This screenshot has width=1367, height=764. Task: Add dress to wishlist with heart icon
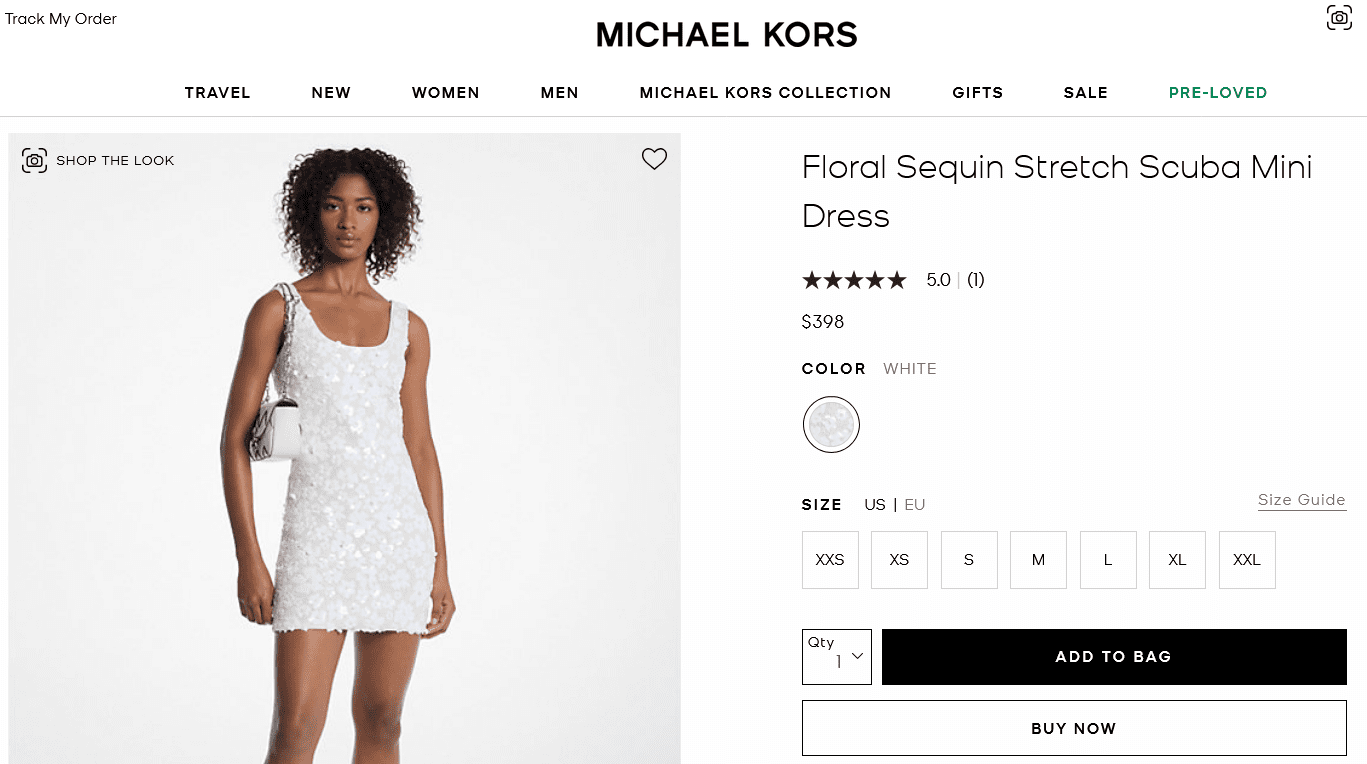point(654,159)
